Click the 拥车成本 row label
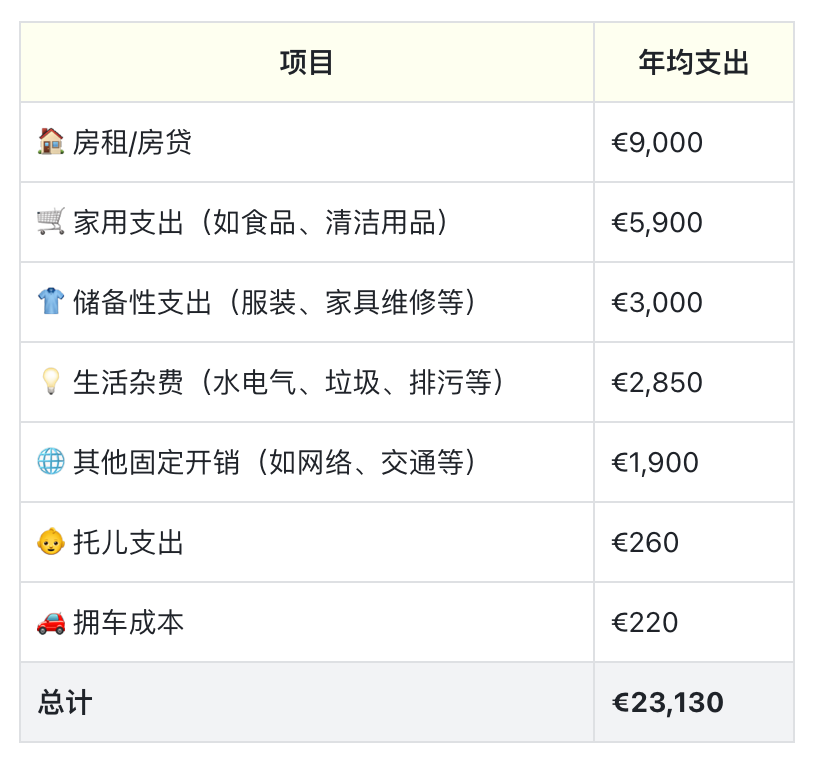816x766 pixels. pyautogui.click(x=128, y=622)
